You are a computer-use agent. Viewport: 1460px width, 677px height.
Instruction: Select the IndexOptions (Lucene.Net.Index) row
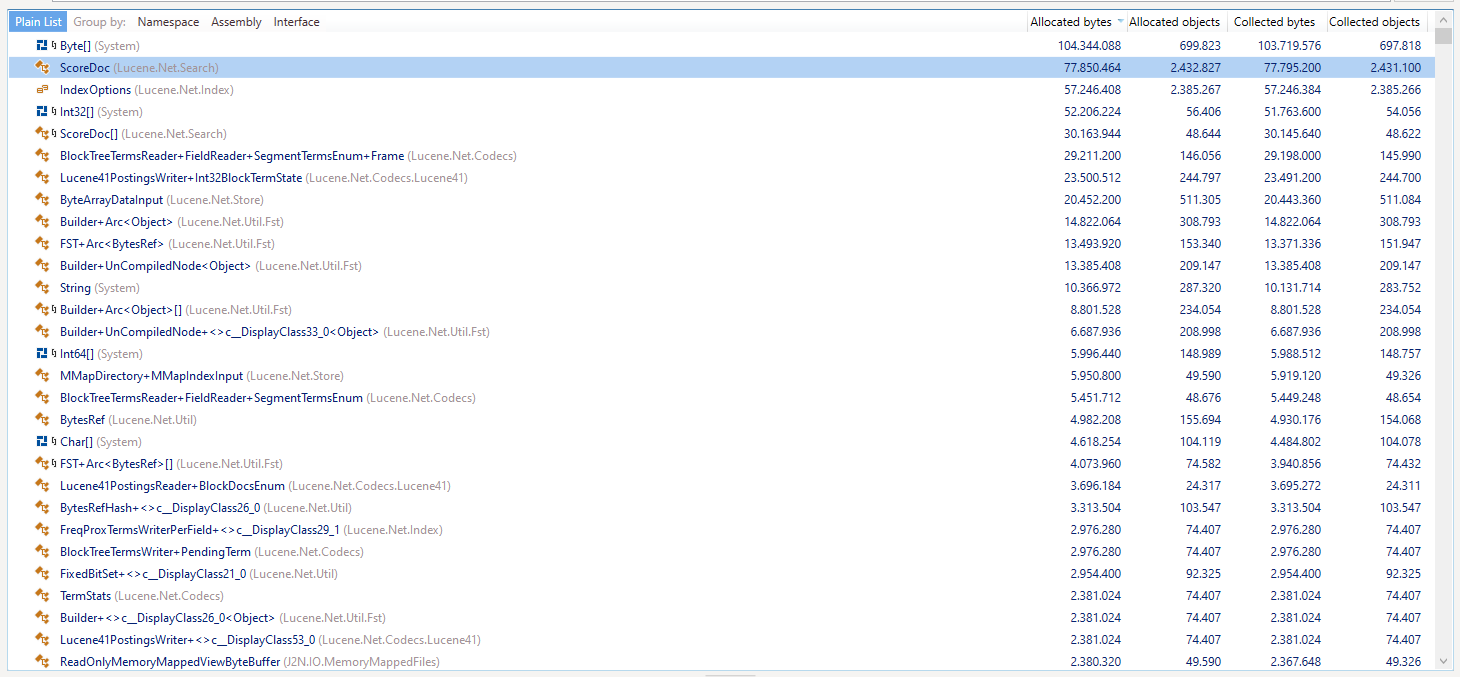point(721,90)
